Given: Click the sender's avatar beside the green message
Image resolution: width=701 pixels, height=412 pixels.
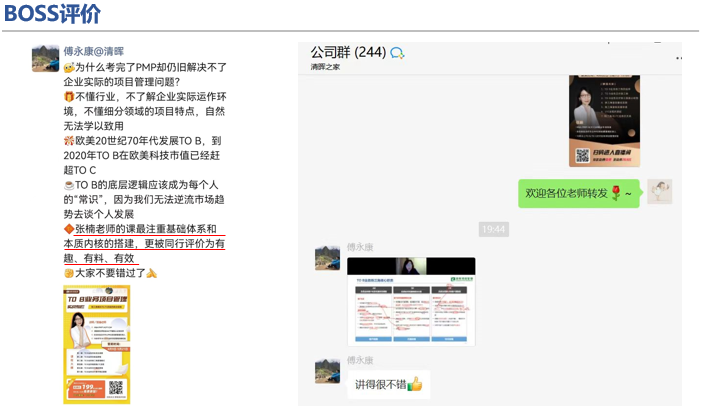Looking at the screenshot, I should click(659, 192).
